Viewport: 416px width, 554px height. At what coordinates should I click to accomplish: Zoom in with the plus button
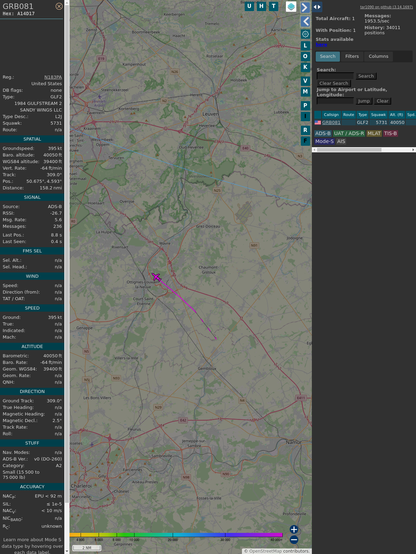294,529
